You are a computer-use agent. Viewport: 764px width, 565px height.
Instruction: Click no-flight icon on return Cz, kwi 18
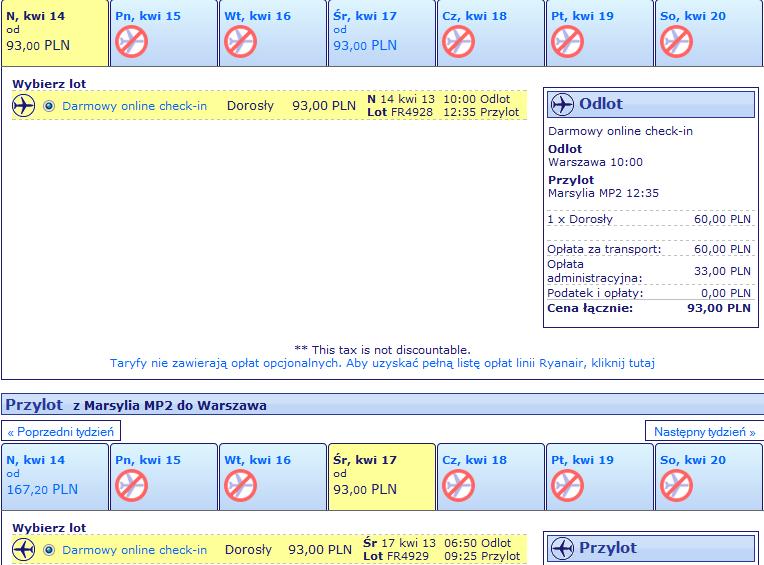458,486
